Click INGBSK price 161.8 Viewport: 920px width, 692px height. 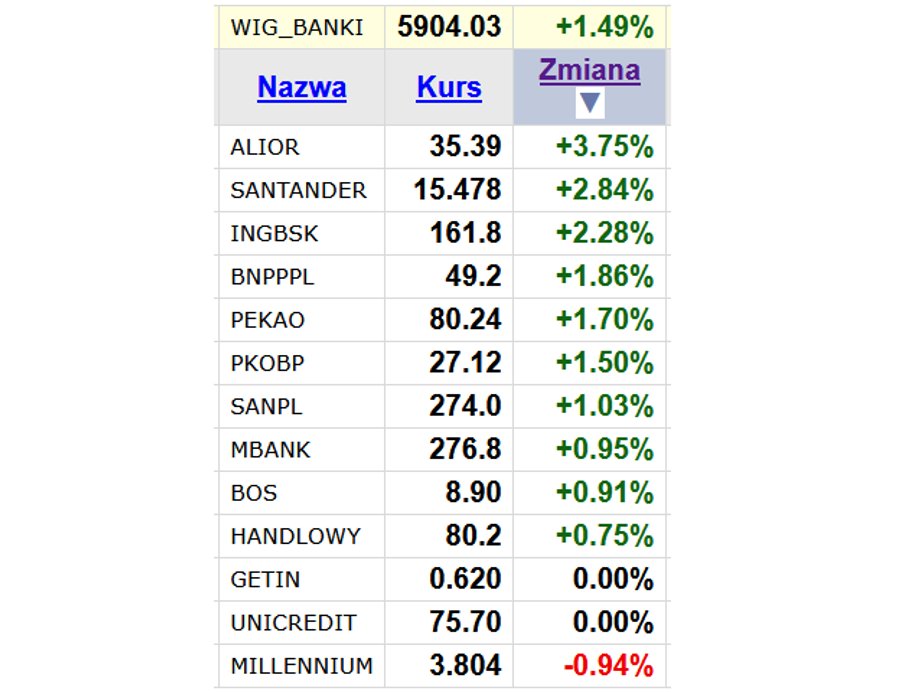pyautogui.click(x=465, y=233)
